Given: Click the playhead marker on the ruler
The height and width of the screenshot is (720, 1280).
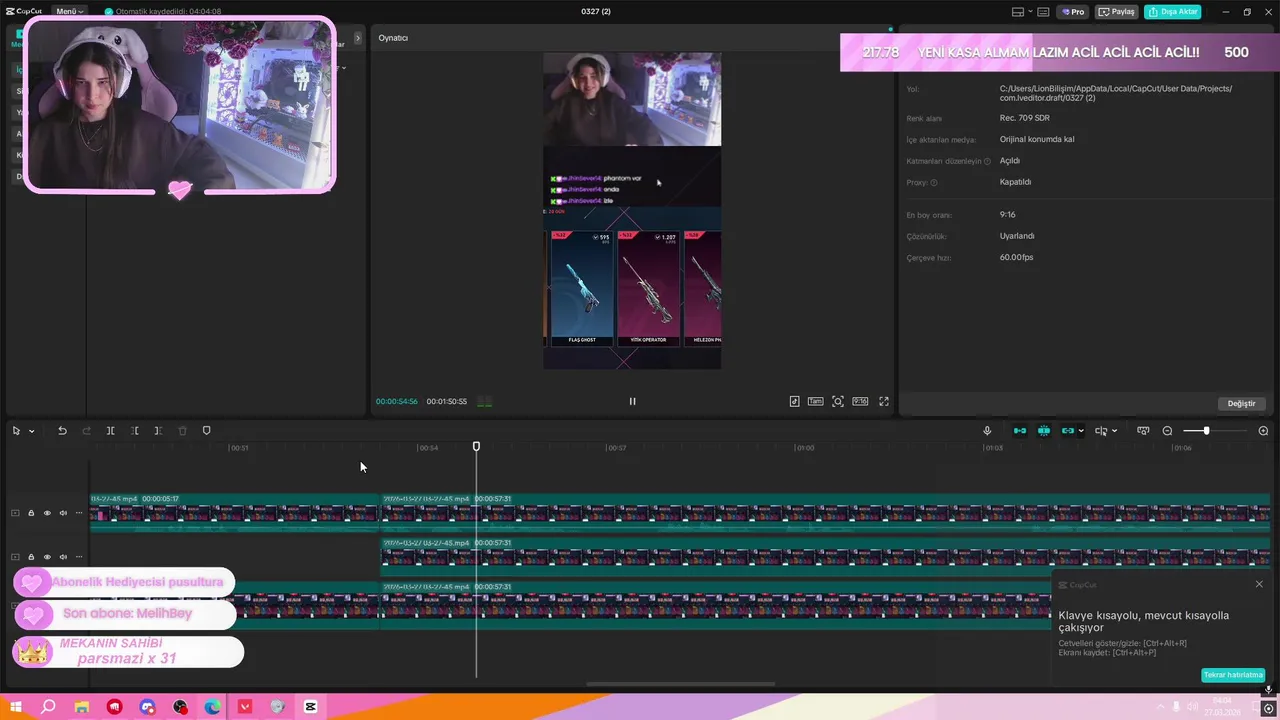Looking at the screenshot, I should (476, 446).
